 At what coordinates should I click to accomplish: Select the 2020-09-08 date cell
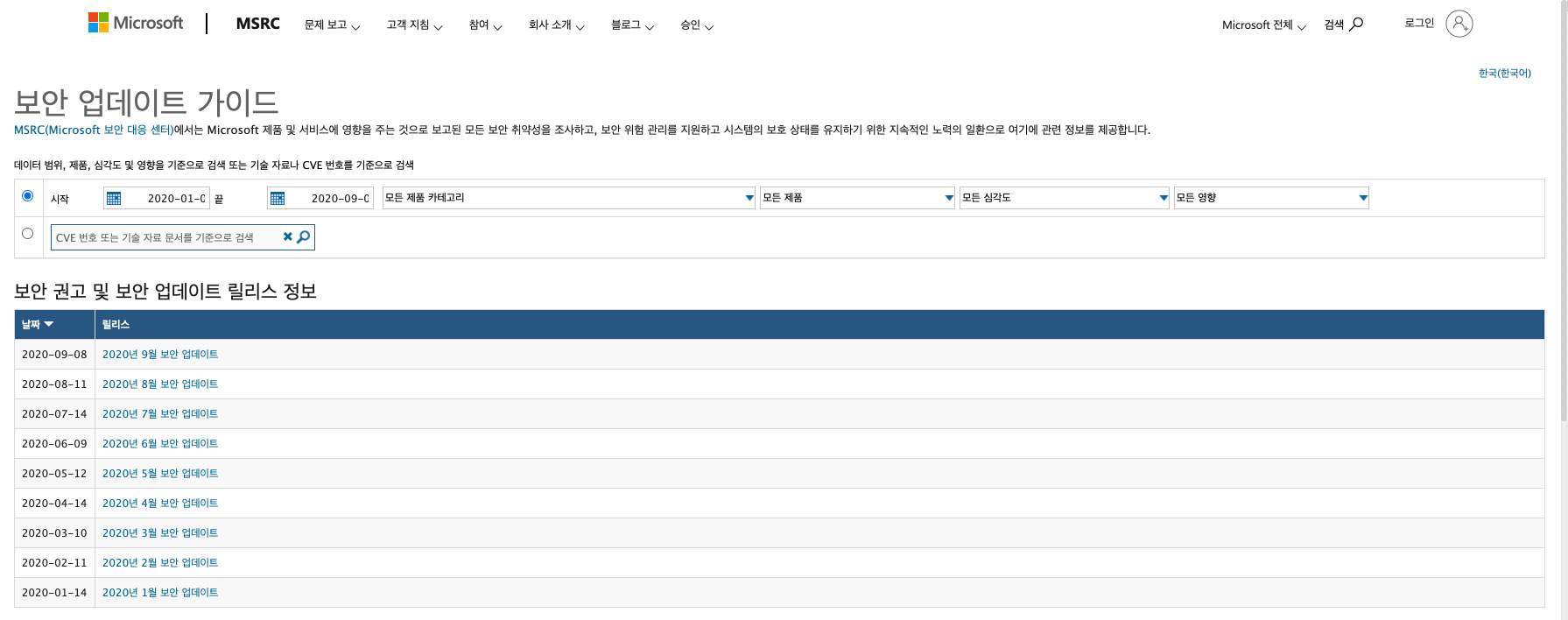pyautogui.click(x=54, y=354)
